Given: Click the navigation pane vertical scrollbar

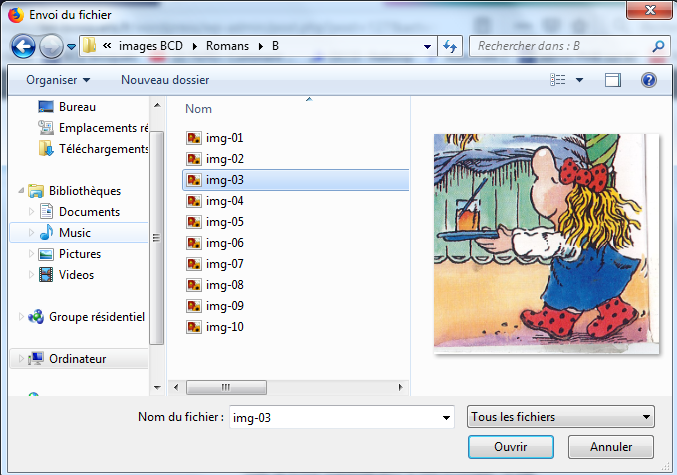Looking at the screenshot, I should [155, 236].
